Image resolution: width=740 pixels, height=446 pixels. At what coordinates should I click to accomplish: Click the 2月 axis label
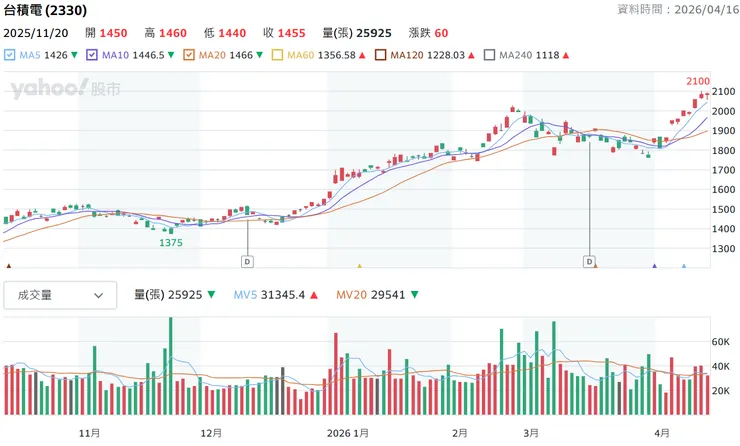click(459, 433)
